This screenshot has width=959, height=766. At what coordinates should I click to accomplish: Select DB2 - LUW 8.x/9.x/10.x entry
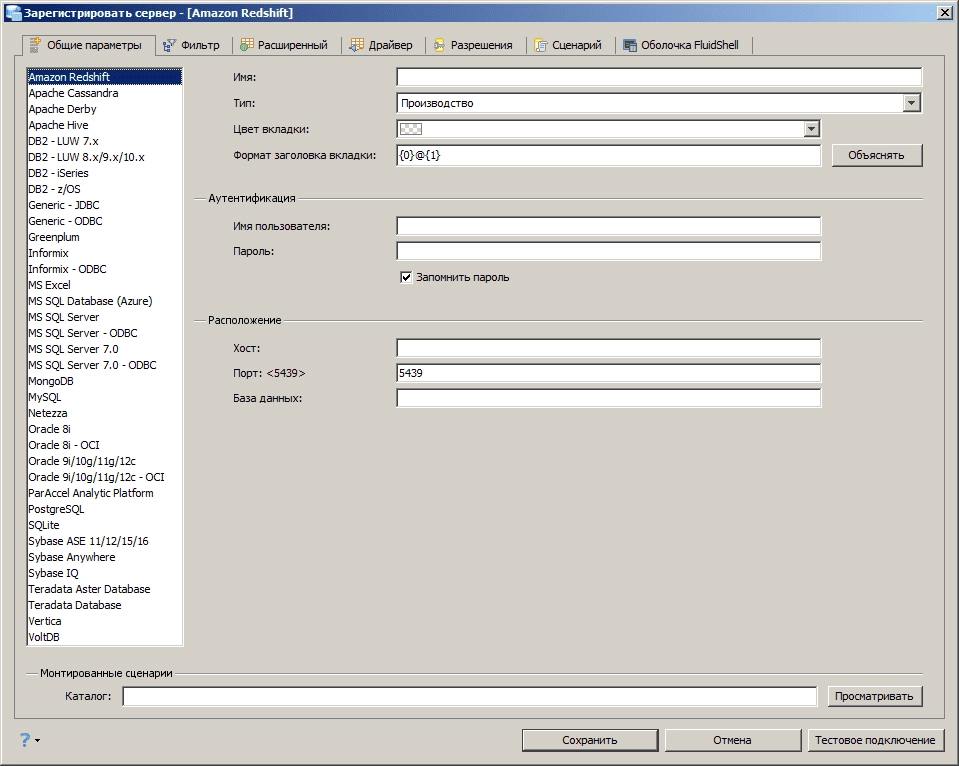pyautogui.click(x=105, y=157)
